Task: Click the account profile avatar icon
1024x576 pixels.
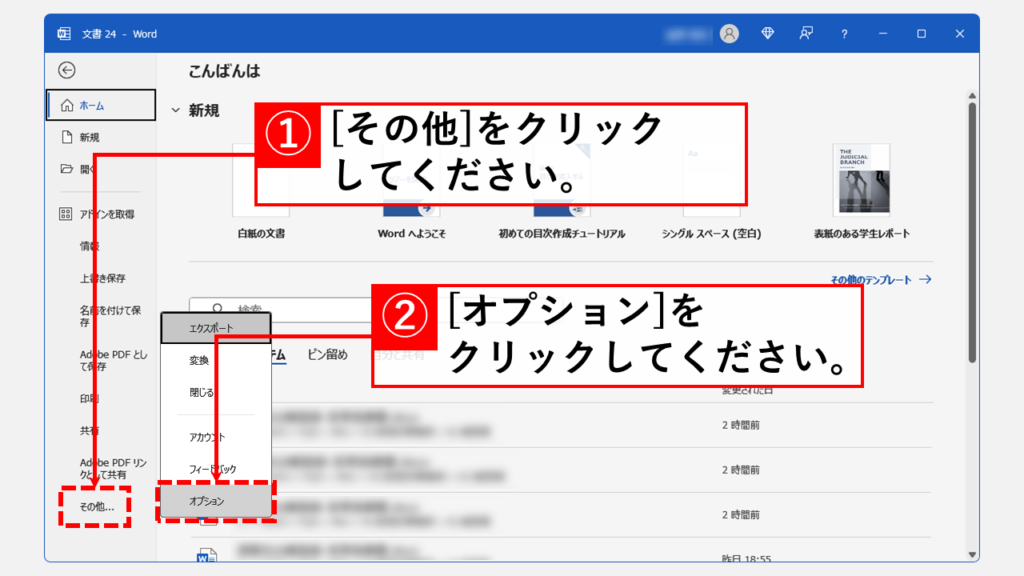Action: pos(729,33)
